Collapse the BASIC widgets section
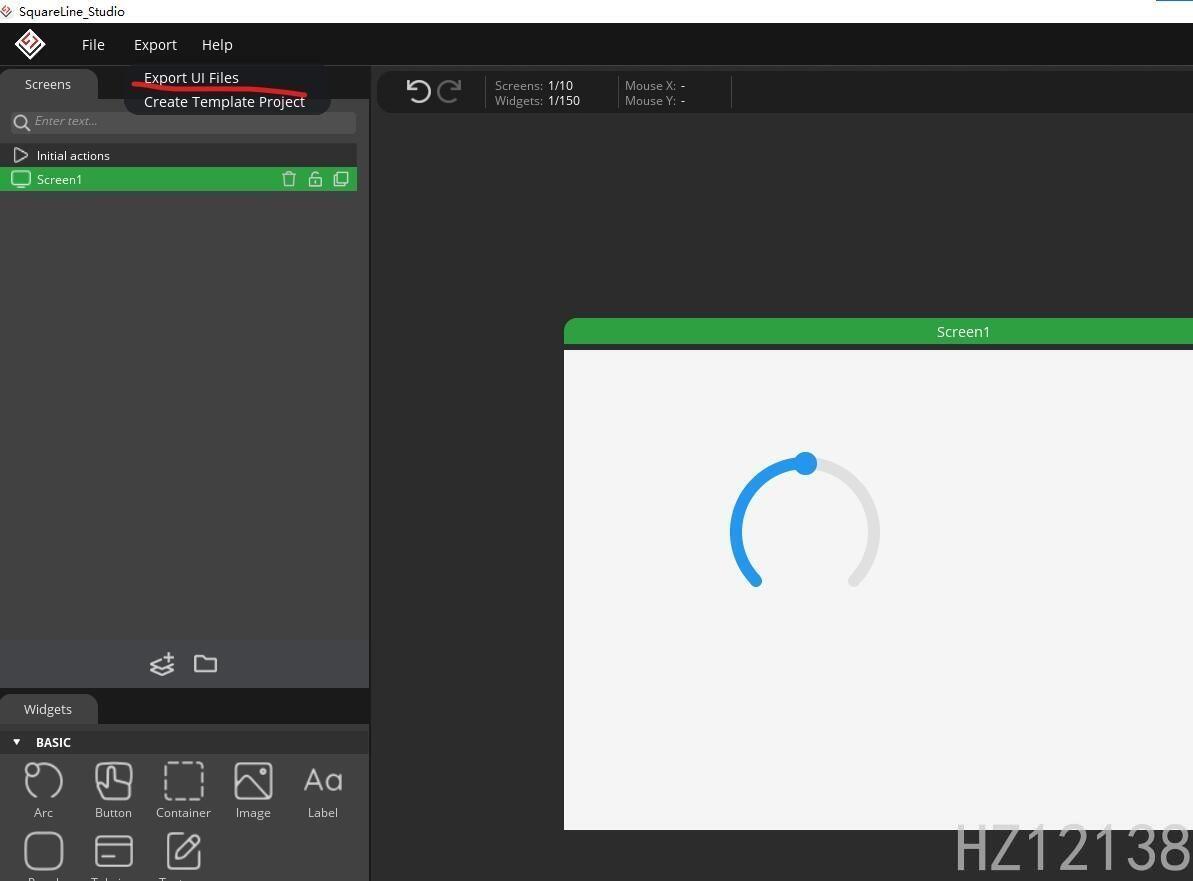1193x881 pixels. click(x=17, y=742)
